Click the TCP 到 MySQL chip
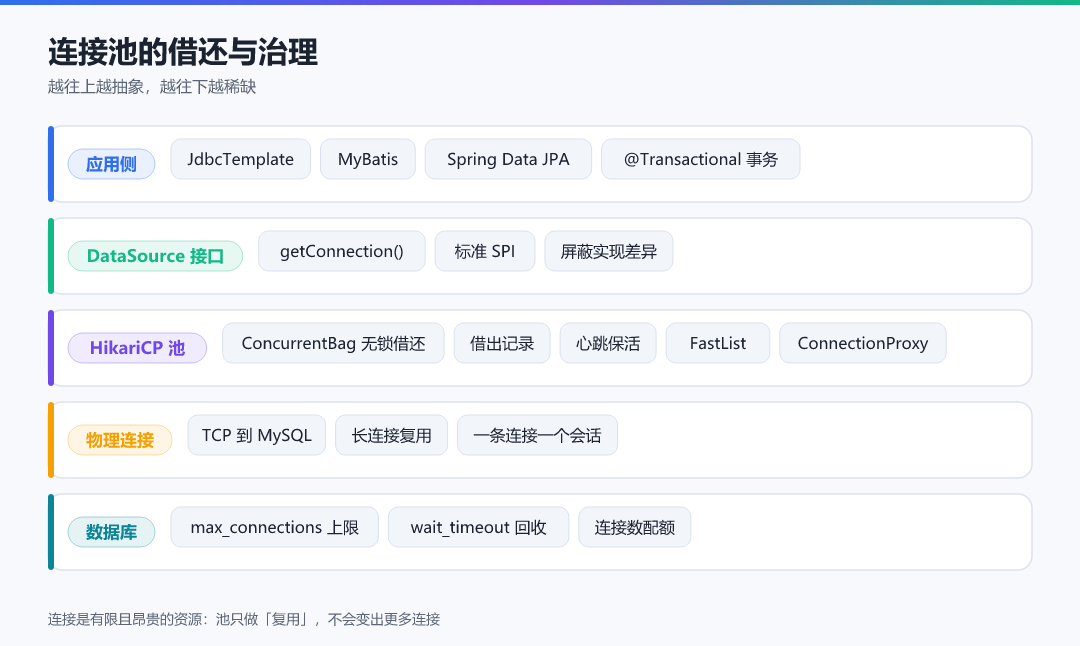1080x646 pixels. (257, 435)
